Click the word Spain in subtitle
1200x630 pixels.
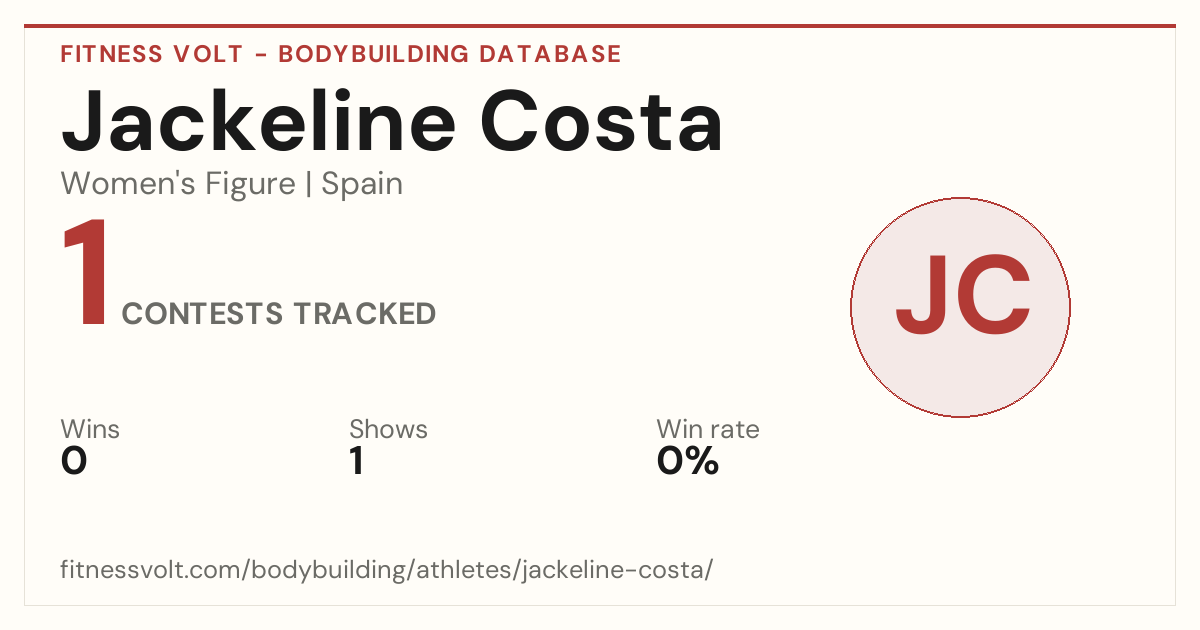point(362,184)
